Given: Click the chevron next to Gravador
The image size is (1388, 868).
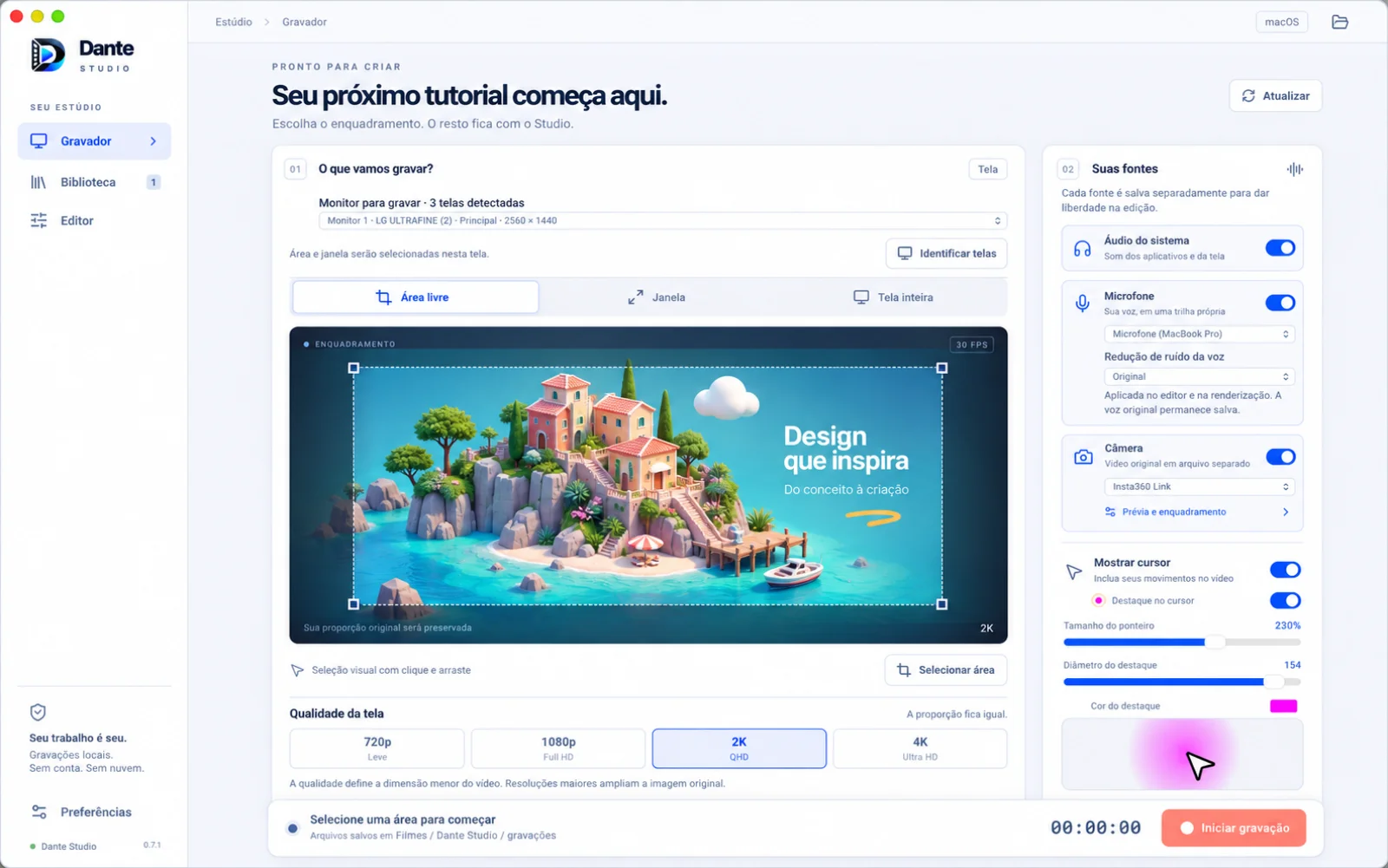Looking at the screenshot, I should pos(153,141).
